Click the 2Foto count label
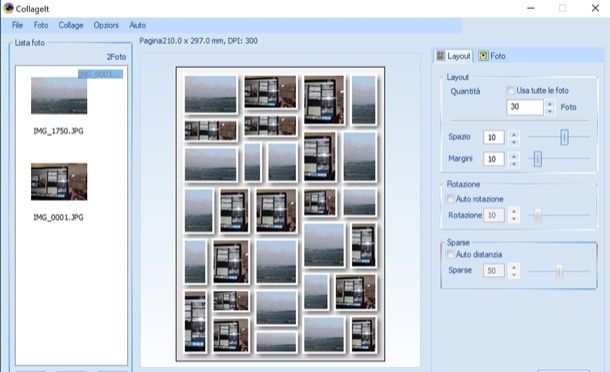610x372 pixels. (x=116, y=57)
